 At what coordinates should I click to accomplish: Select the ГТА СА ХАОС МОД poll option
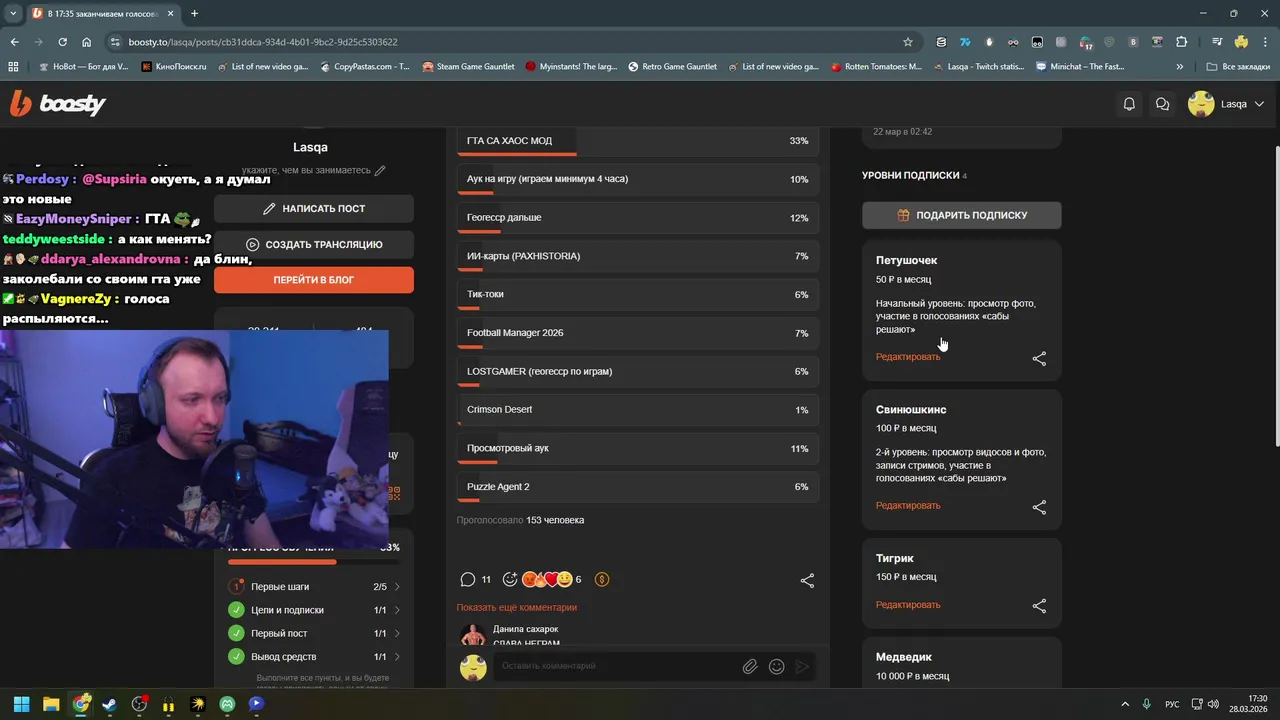637,141
